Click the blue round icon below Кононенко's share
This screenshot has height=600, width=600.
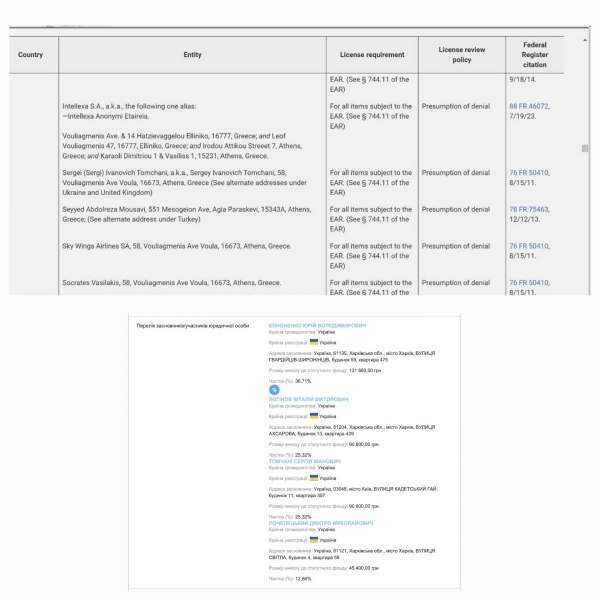(274, 390)
